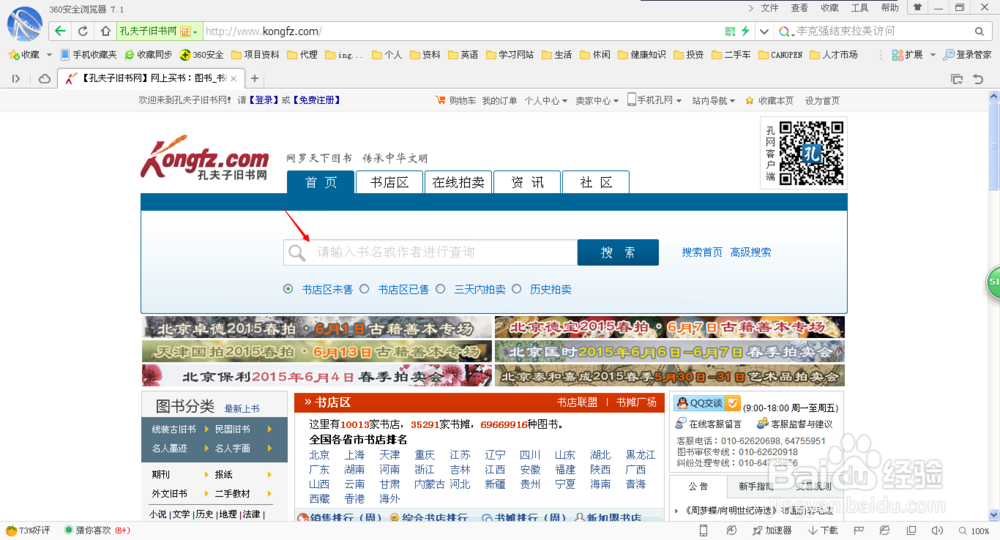Click the 【登录】 link
1000x540 pixels.
tap(264, 100)
